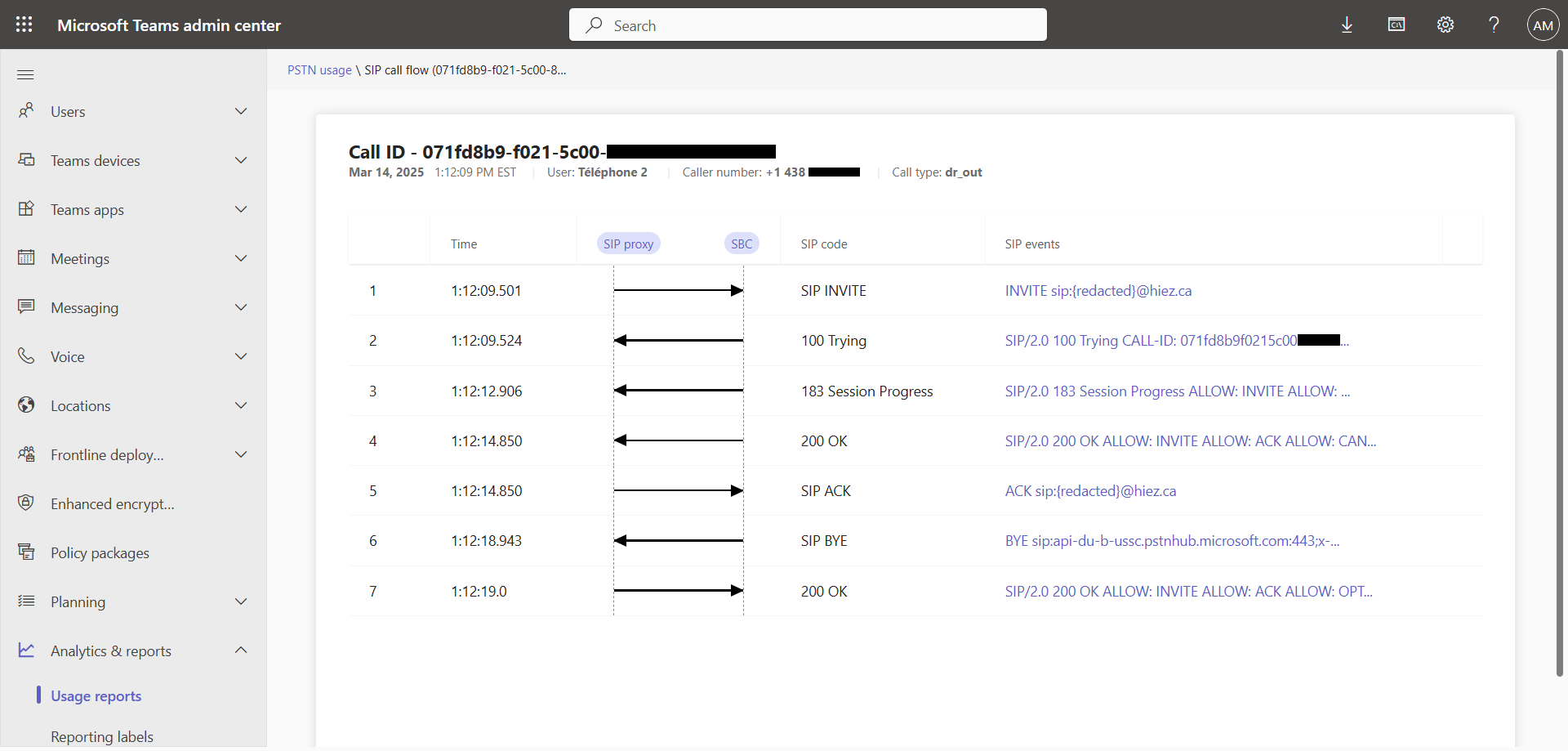Click the downloads arrow icon in header

(1347, 25)
